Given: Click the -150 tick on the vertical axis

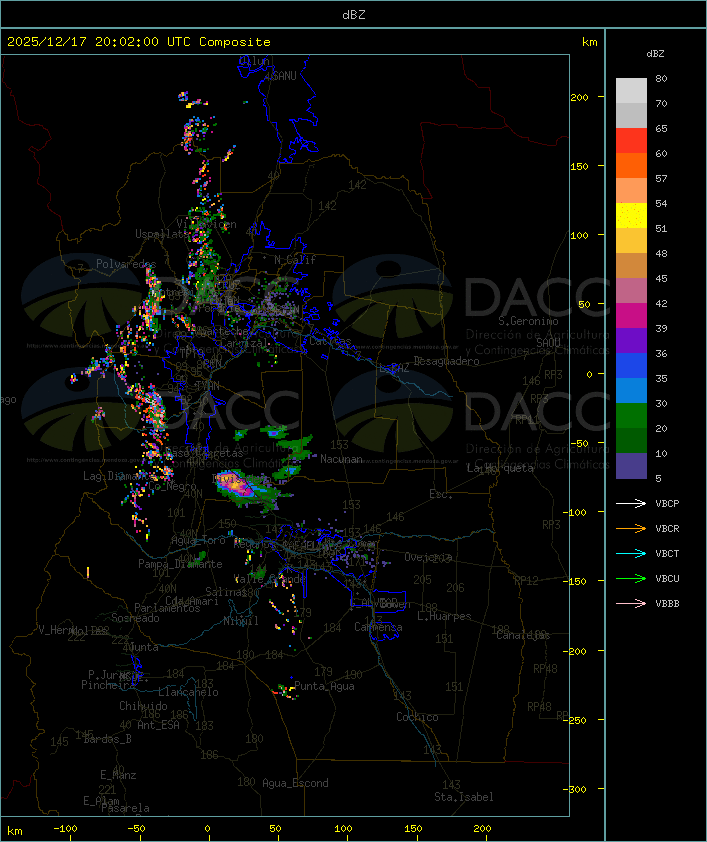Looking at the screenshot, I should point(574,582).
